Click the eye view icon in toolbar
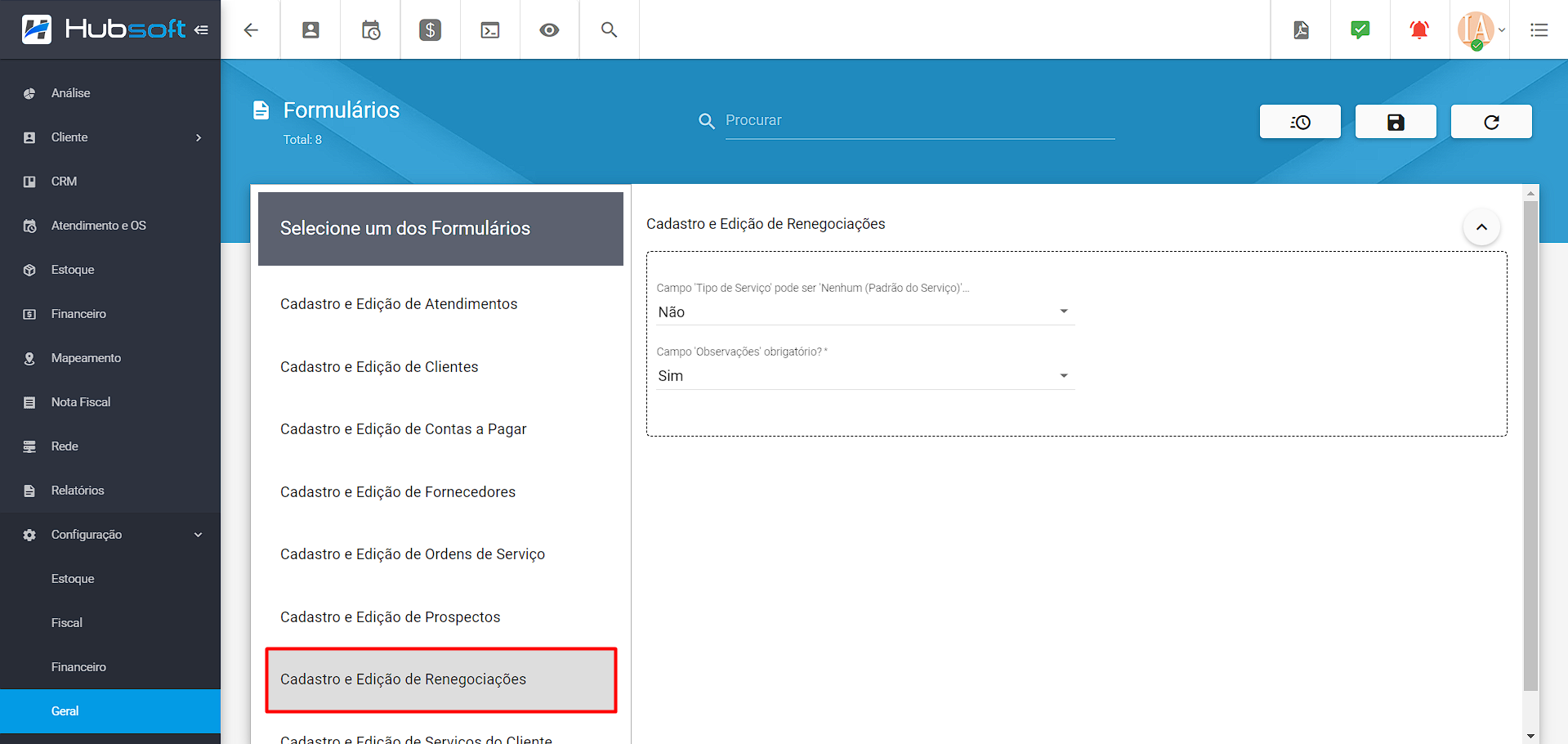 549,30
